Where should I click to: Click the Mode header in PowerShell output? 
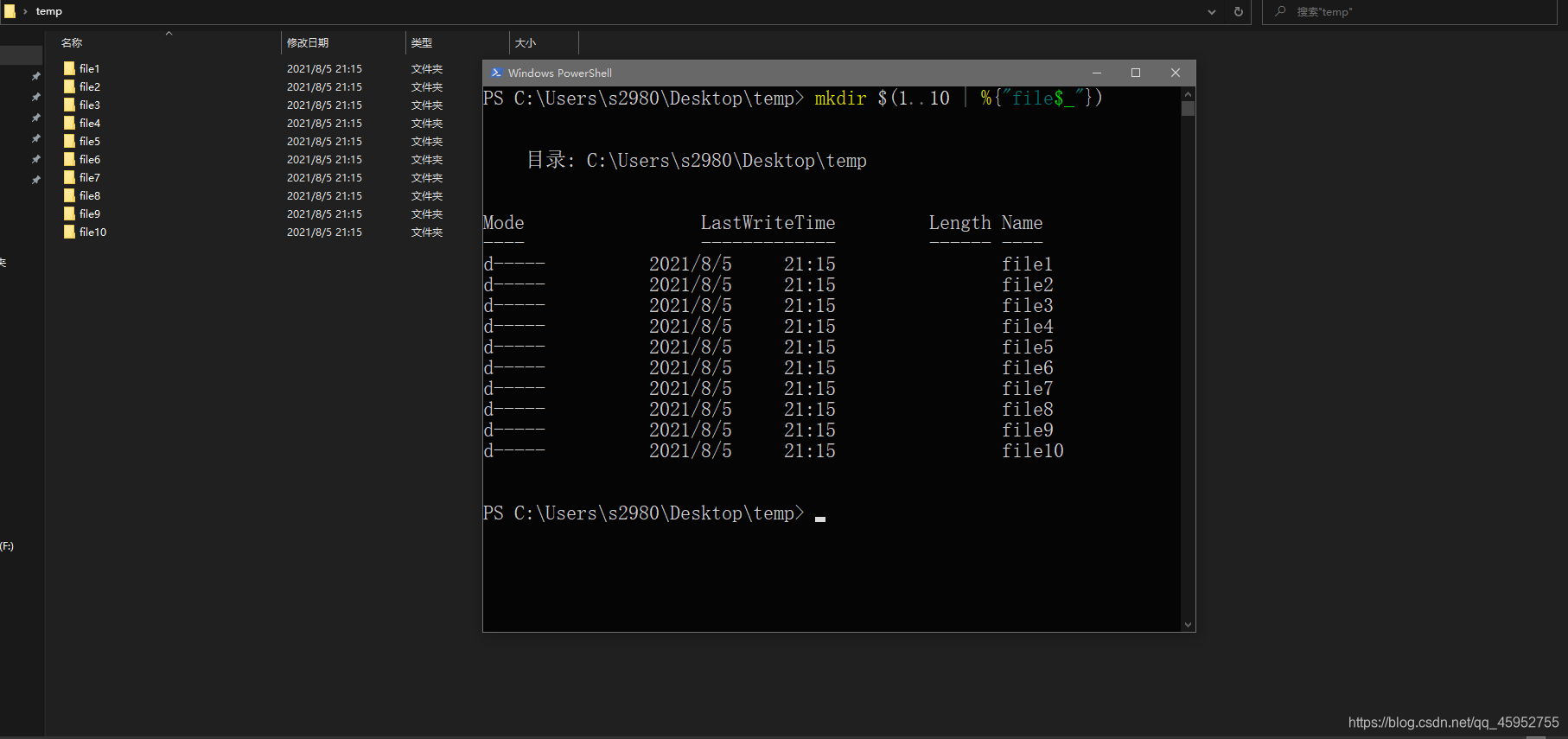click(x=503, y=223)
